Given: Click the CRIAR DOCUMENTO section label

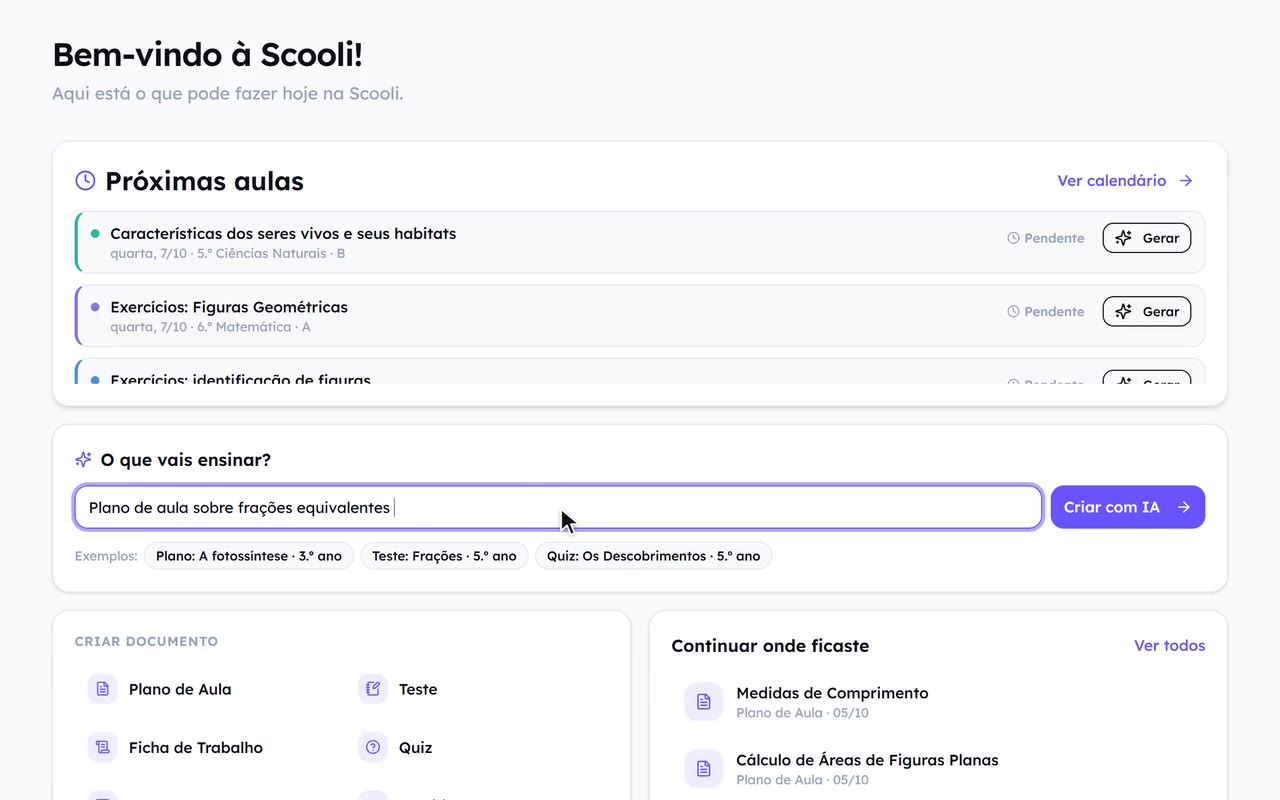Looking at the screenshot, I should [146, 641].
